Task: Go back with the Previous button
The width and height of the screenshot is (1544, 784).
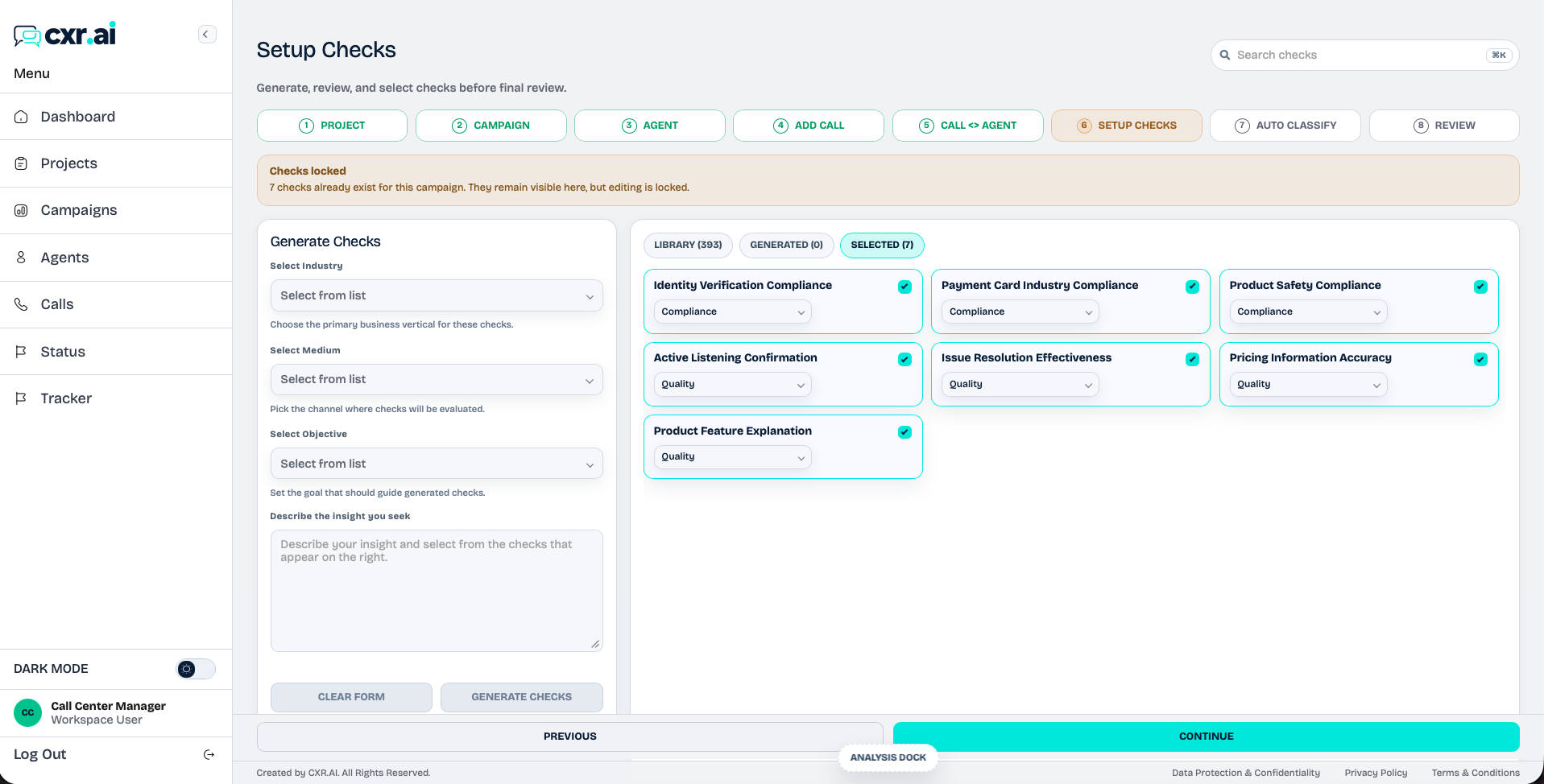Action: click(x=569, y=737)
